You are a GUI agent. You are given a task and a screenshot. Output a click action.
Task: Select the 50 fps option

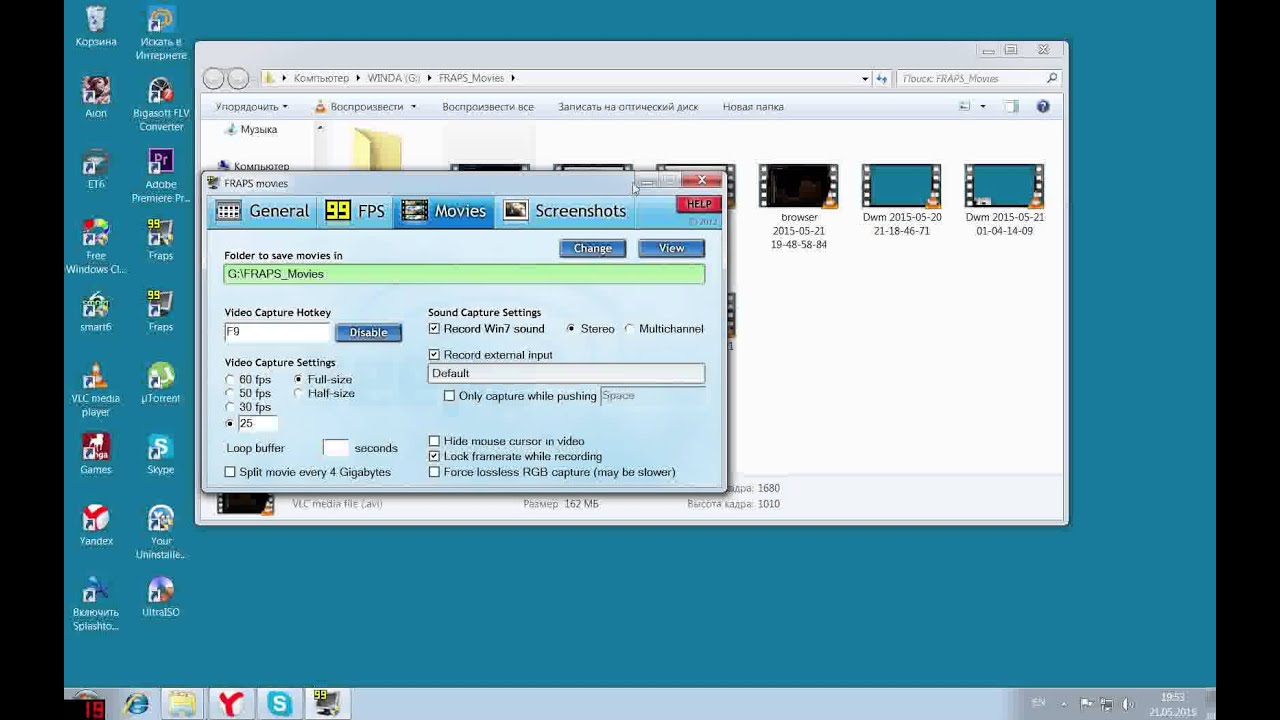[x=230, y=394]
